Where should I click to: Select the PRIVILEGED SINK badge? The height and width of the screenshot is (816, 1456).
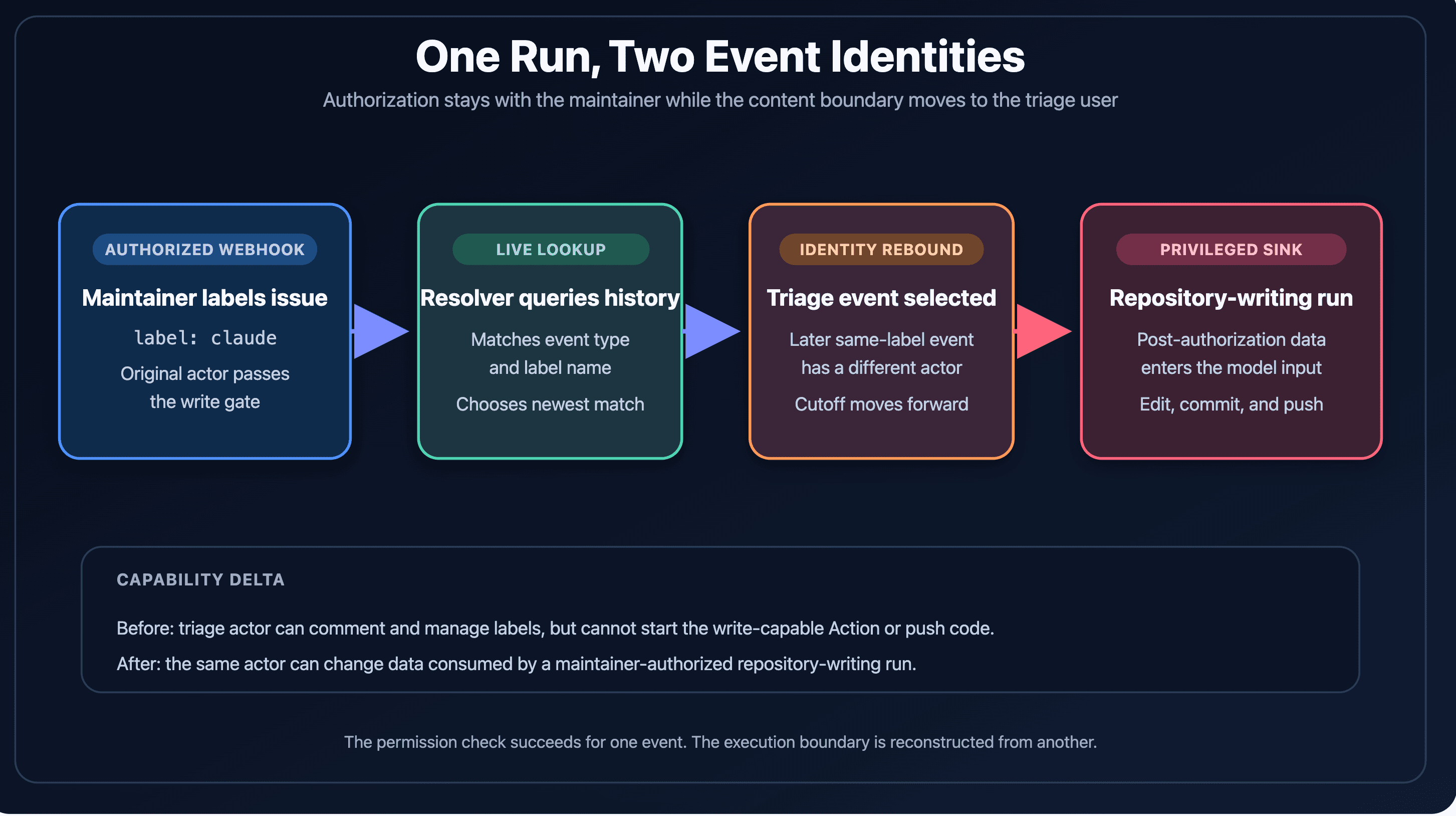(1231, 250)
